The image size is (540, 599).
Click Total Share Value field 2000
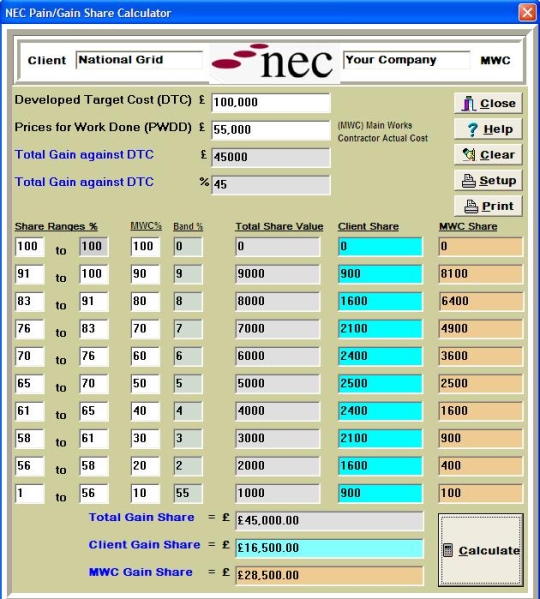coord(278,466)
